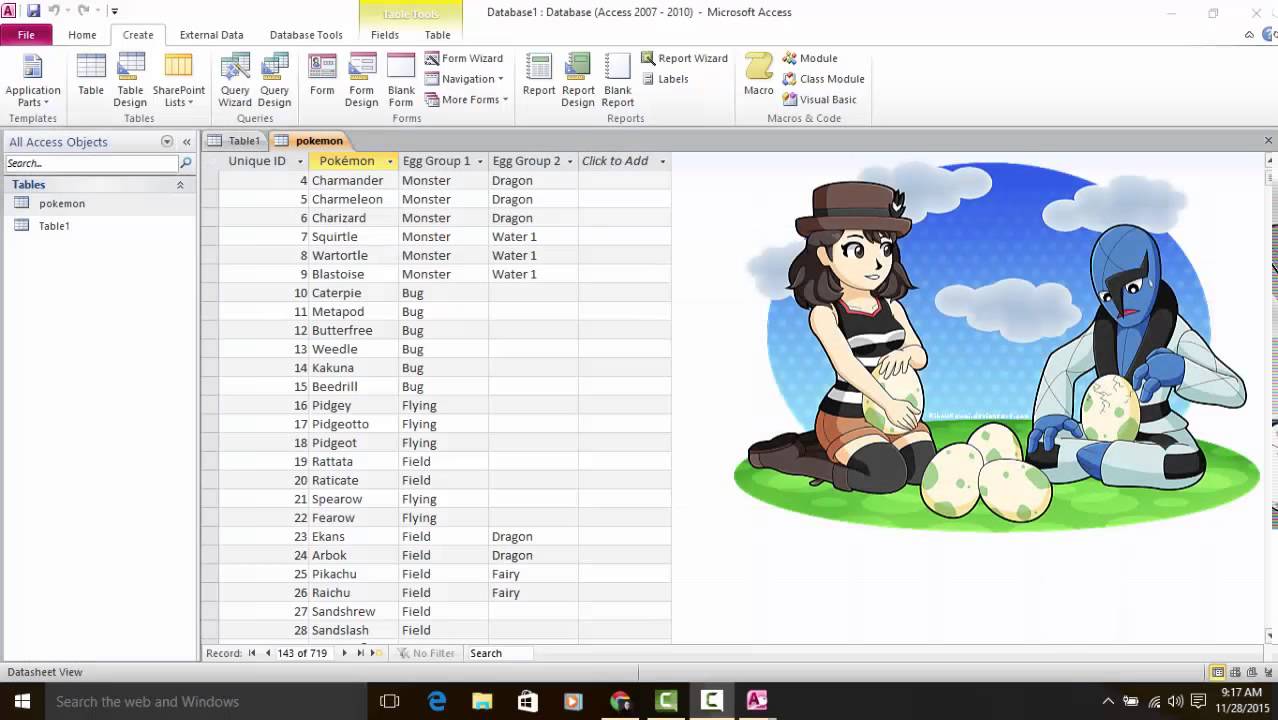Expand the Navigation forms dropdown
Image resolution: width=1278 pixels, height=720 pixels.
464,79
